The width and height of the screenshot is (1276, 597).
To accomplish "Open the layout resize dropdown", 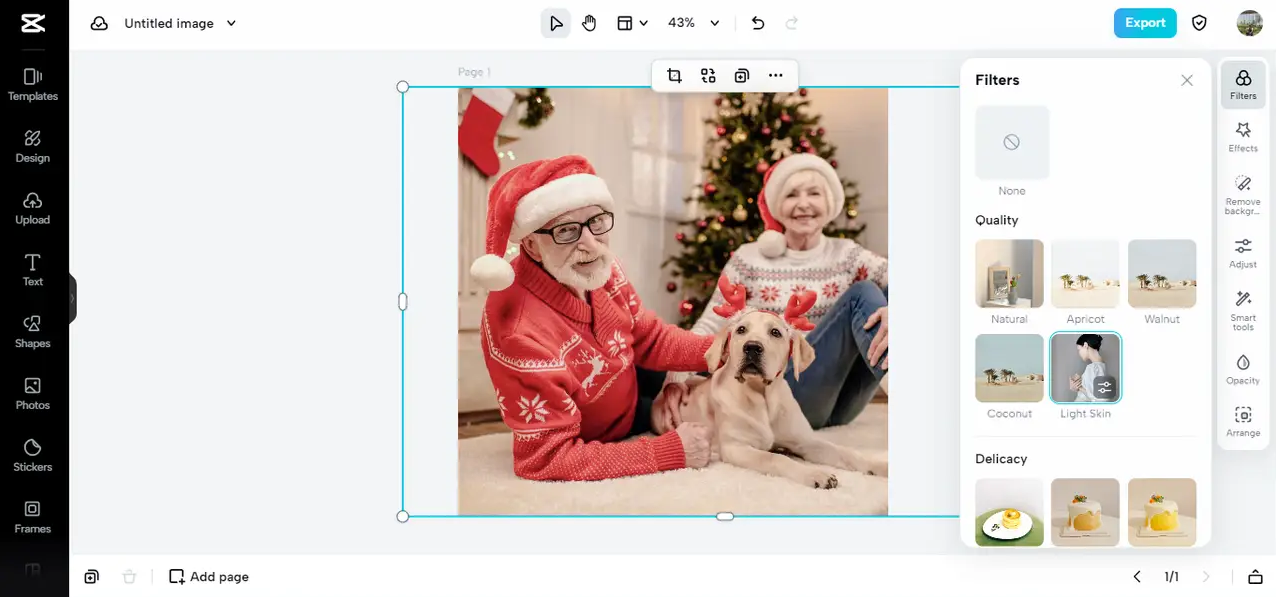I will click(x=632, y=23).
